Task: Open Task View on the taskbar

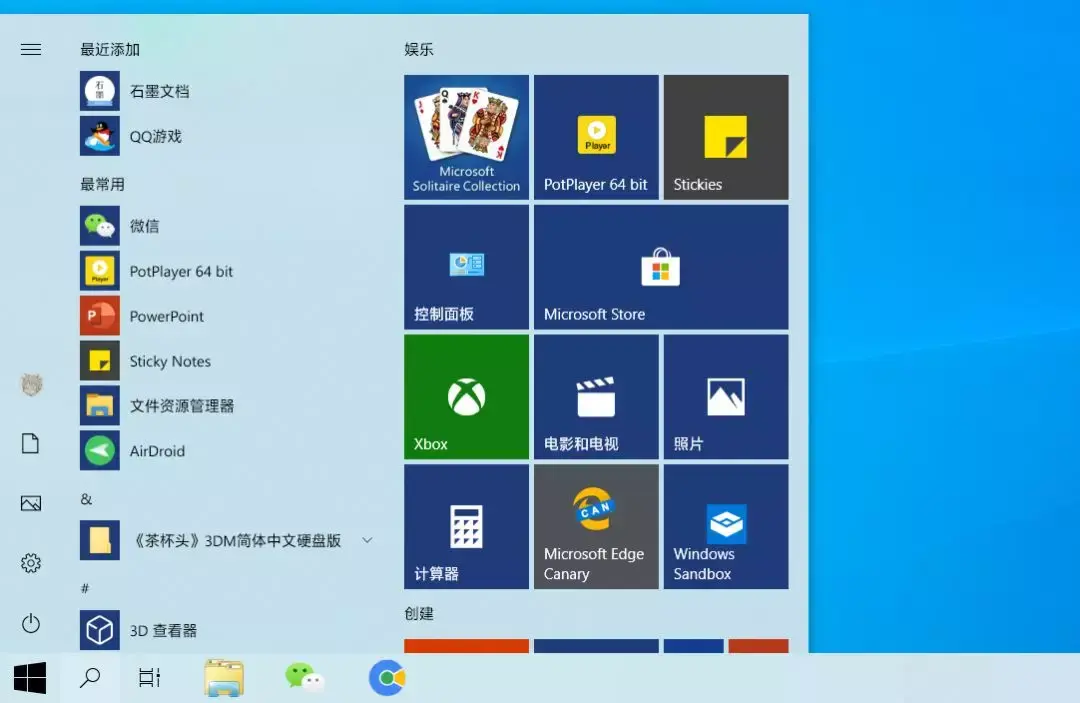Action: point(149,678)
